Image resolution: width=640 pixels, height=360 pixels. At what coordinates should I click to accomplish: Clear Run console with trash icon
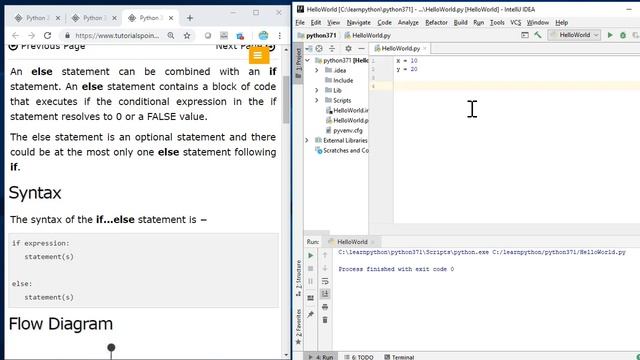(325, 320)
